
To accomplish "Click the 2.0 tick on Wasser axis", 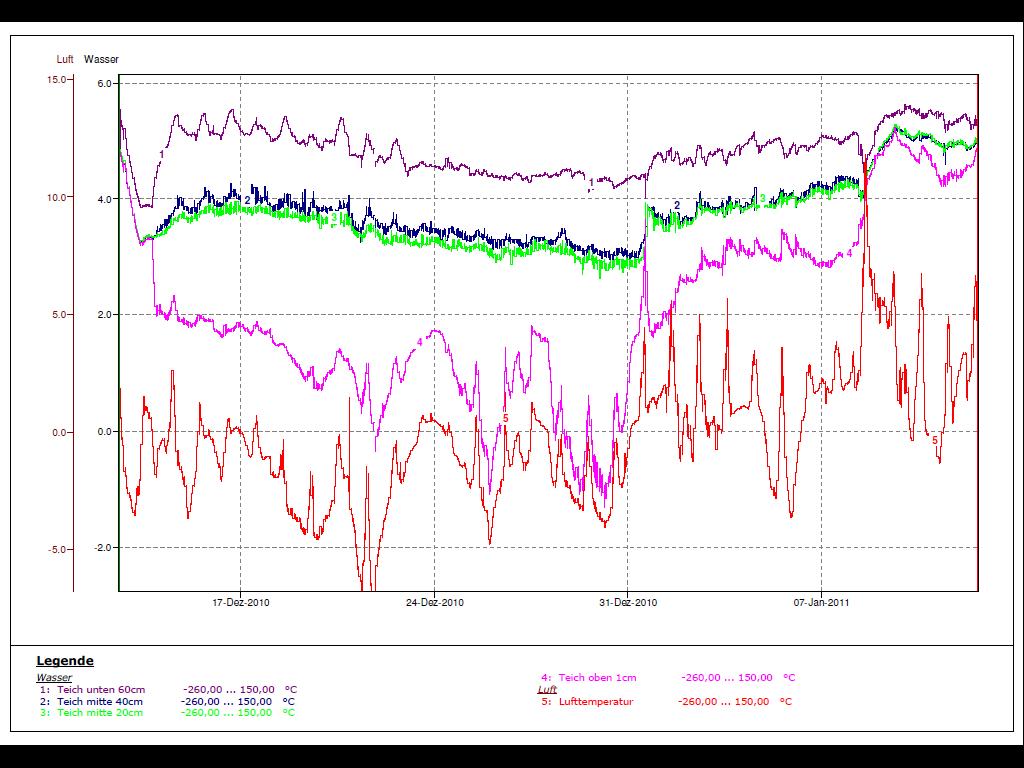I will coord(104,315).
